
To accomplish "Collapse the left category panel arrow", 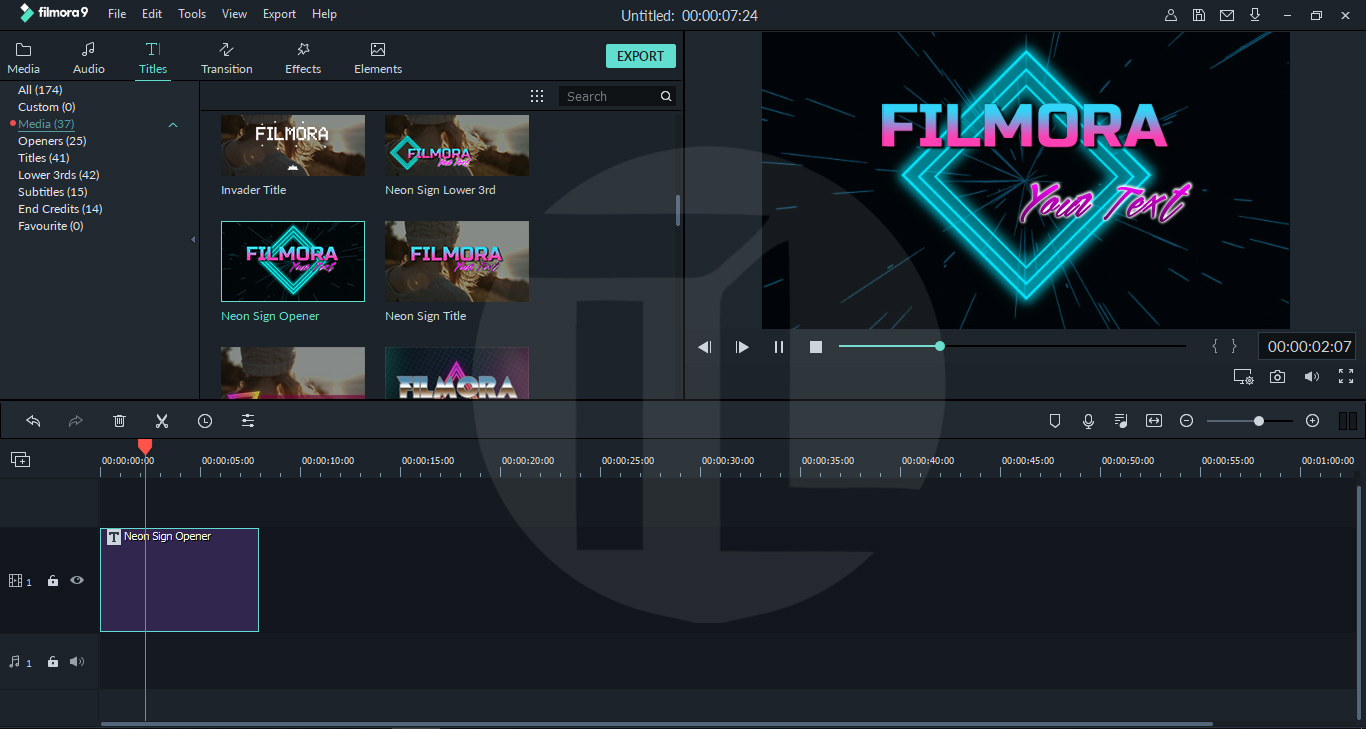I will click(x=193, y=239).
